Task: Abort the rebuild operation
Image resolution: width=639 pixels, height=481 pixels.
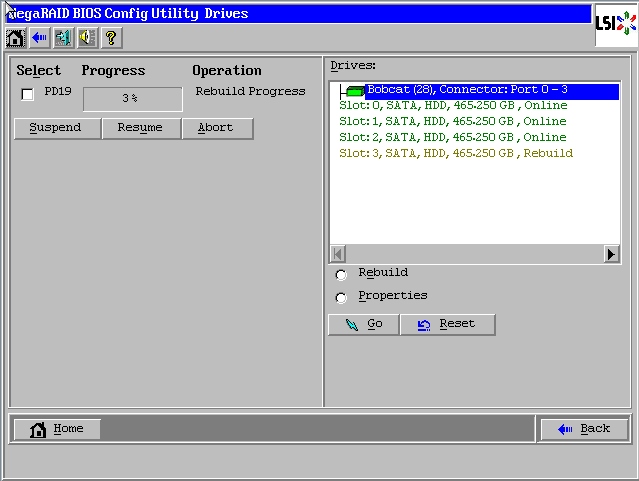Action: click(217, 128)
